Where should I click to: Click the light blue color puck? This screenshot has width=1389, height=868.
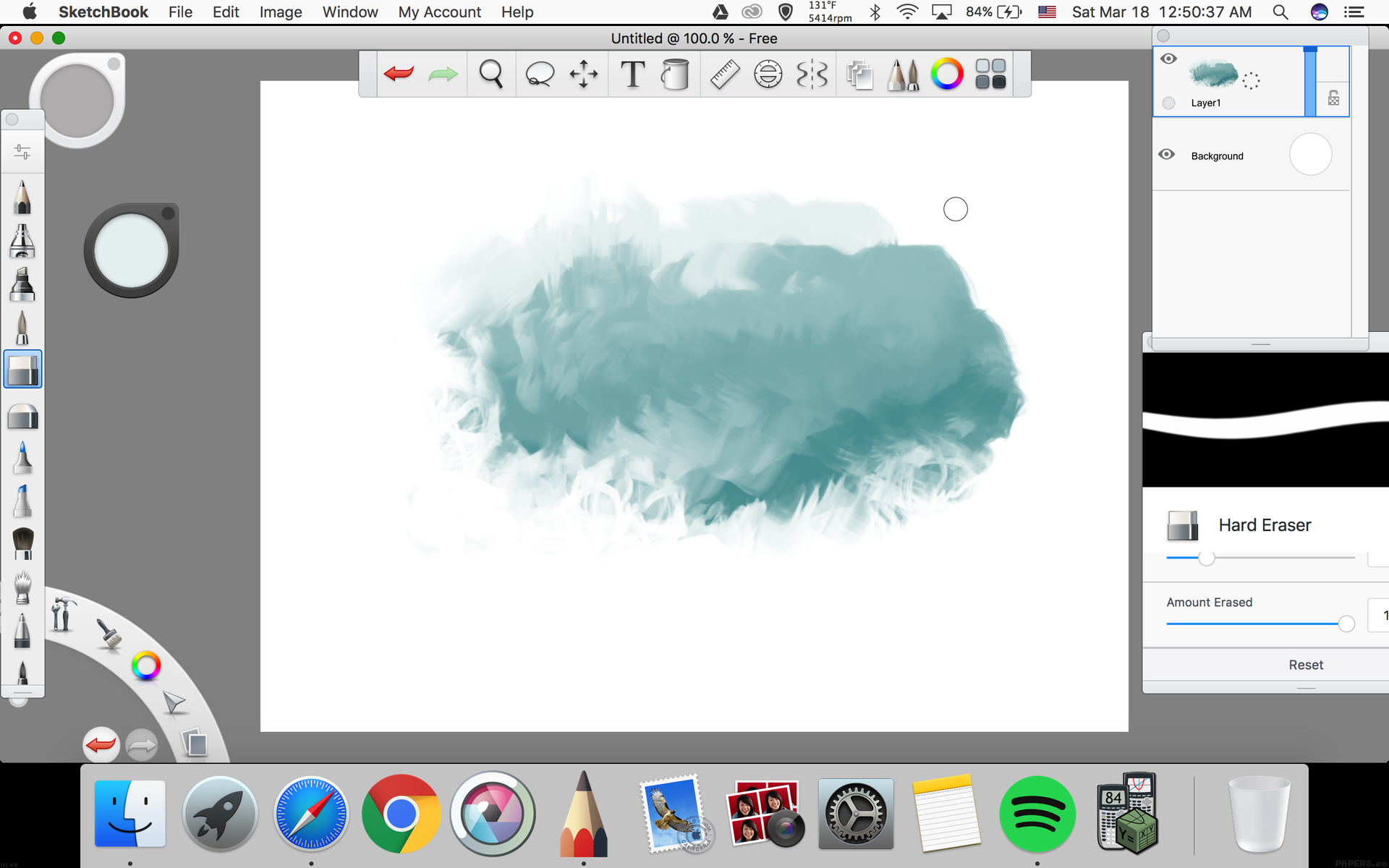(x=131, y=250)
